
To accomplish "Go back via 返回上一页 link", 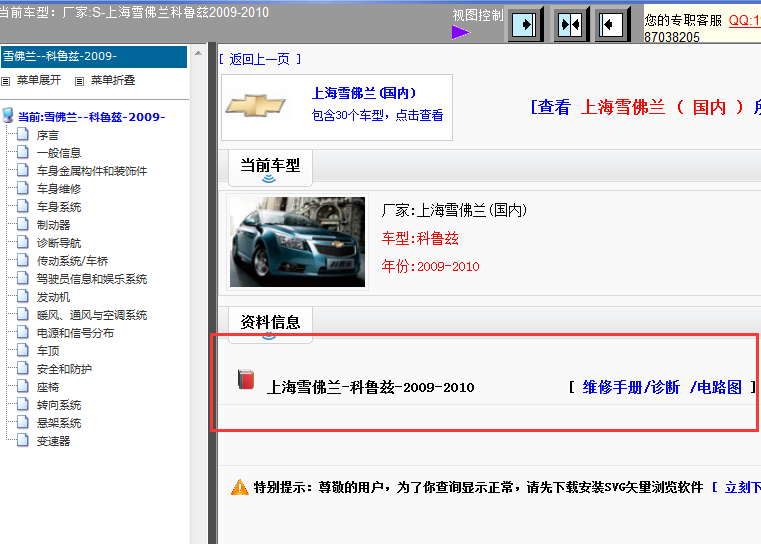I will 260,59.
